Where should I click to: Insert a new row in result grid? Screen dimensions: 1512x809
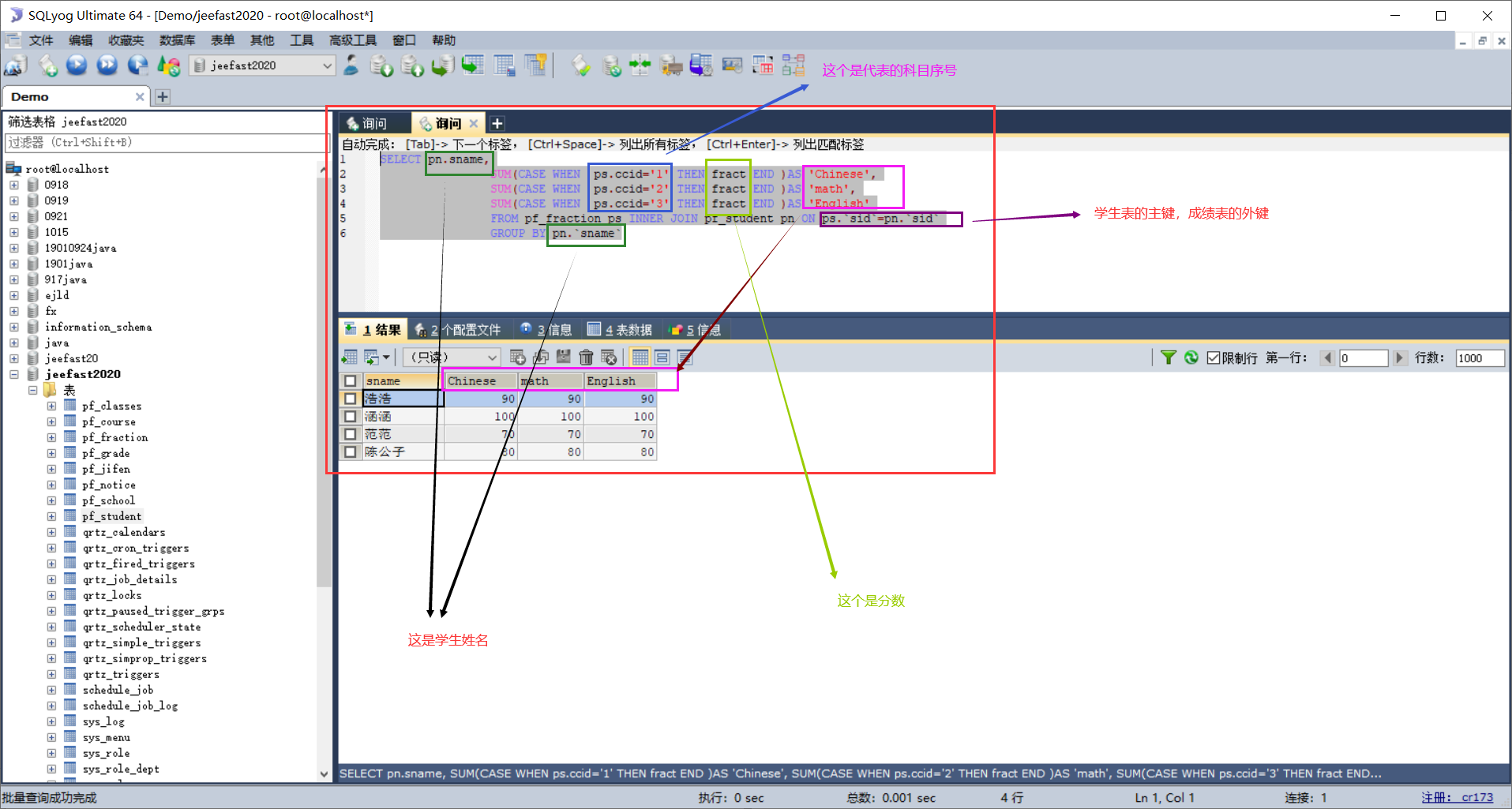coord(517,358)
